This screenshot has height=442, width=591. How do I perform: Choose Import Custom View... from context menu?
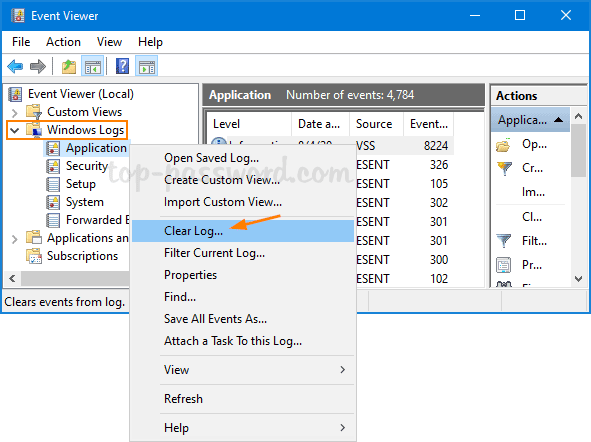(243, 202)
